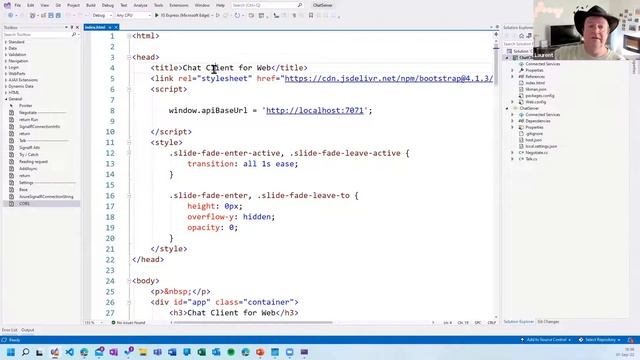Screen dimensions: 640x360
Task: Select the AddAsync snippet
Action: pyautogui.click(x=28, y=169)
